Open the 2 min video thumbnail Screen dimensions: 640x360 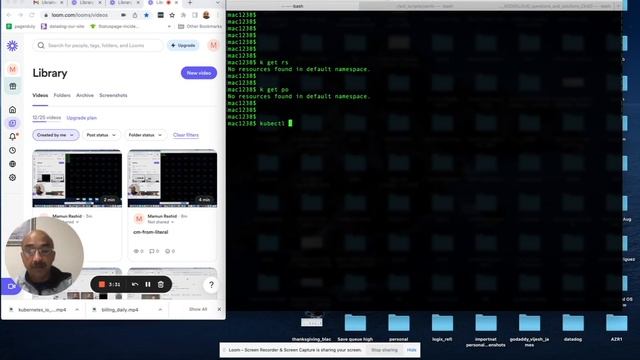[x=77, y=178]
